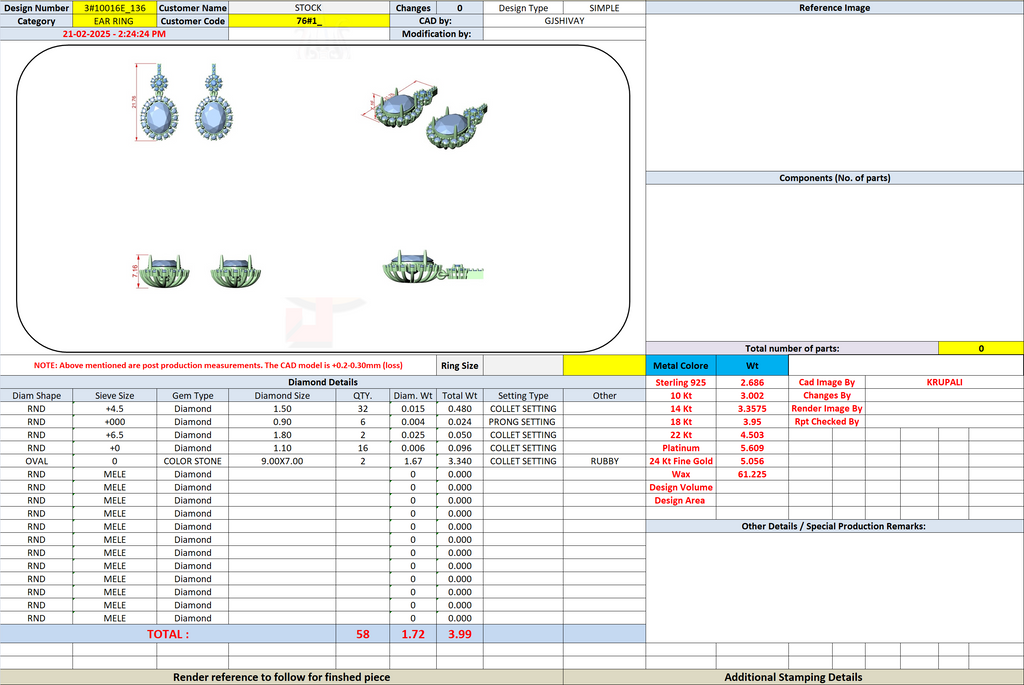
Task: Click the total diam weight 1.72
Action: pyautogui.click(x=413, y=633)
